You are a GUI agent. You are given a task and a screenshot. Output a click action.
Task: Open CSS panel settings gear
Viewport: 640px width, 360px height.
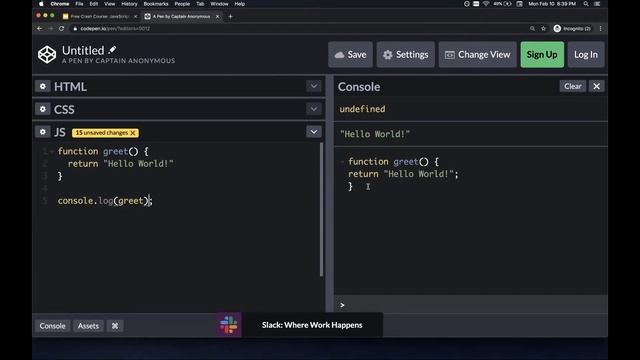(x=42, y=109)
